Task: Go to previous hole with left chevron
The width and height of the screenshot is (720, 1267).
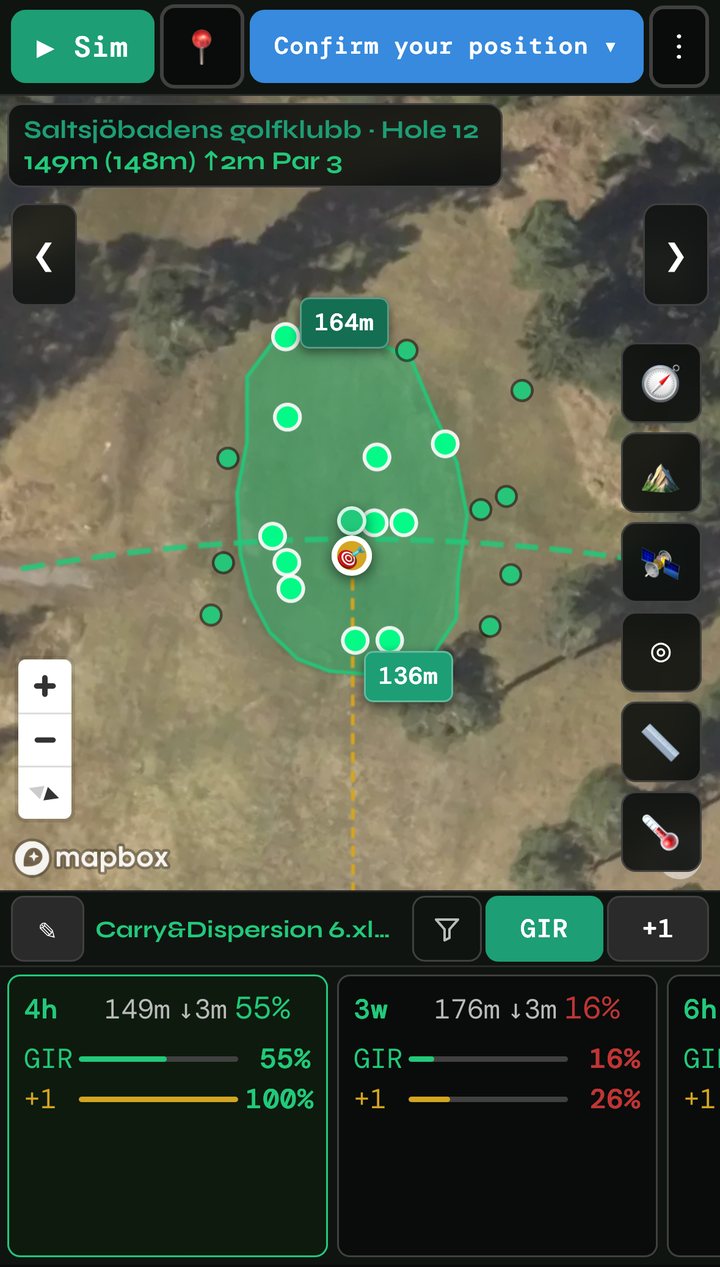Action: [x=44, y=255]
